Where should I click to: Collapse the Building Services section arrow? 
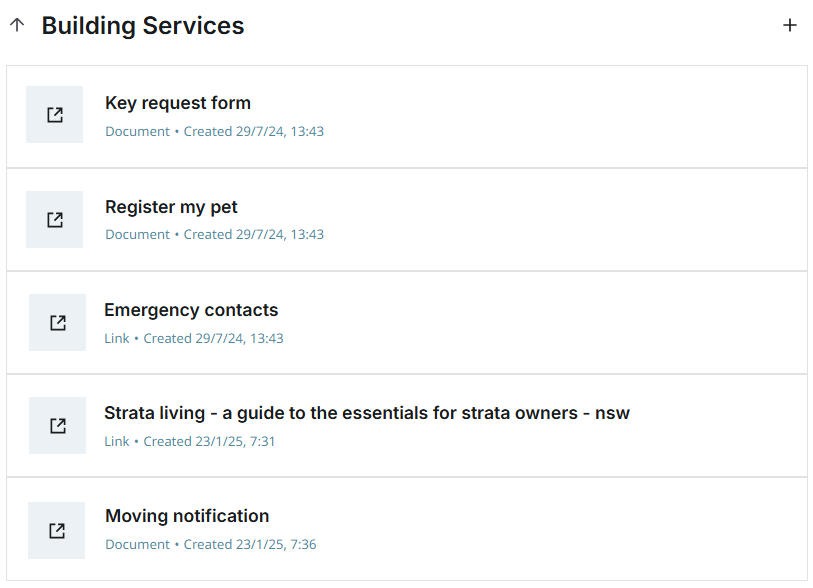pos(17,26)
